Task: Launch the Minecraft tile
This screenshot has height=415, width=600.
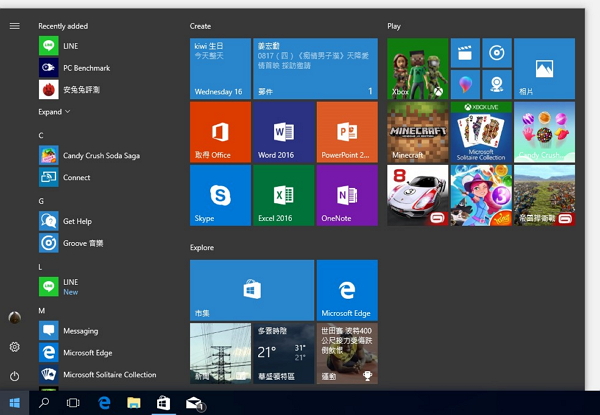Action: click(417, 132)
